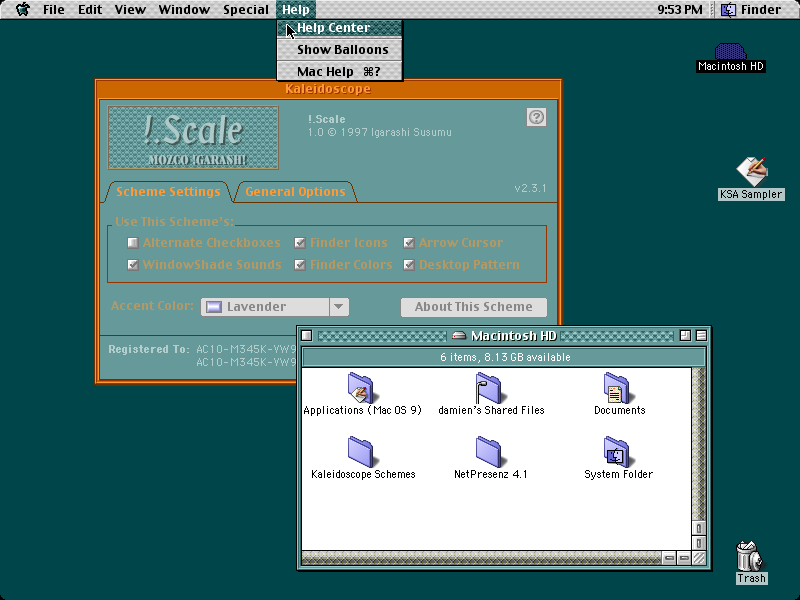Click the Finder application menu icon
Screen dimensions: 800x600
click(x=728, y=10)
